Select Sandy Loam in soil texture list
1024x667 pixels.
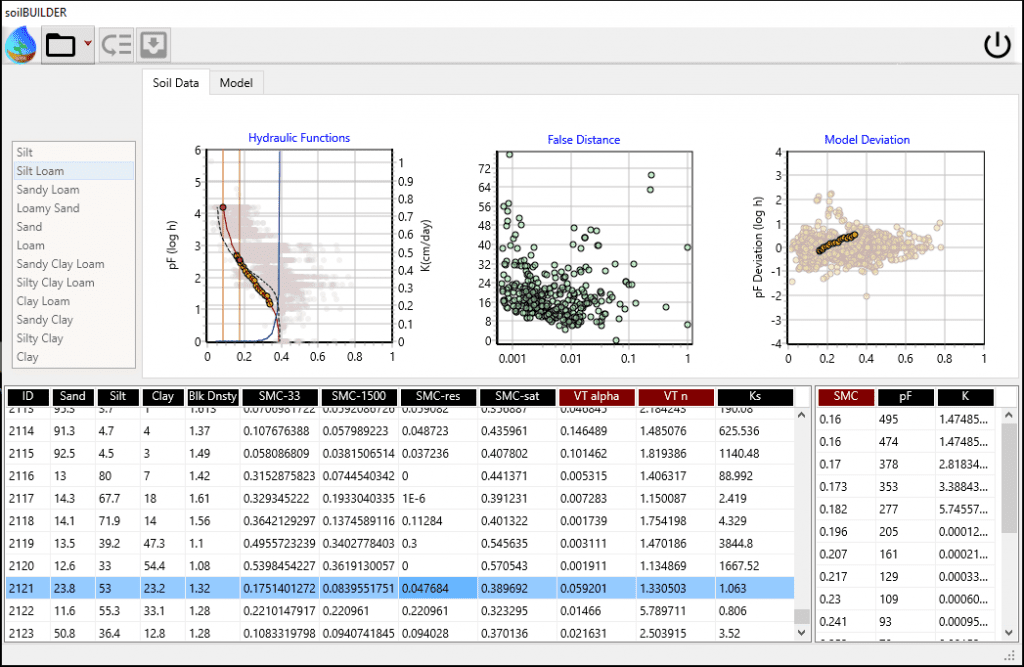pyautogui.click(x=73, y=189)
